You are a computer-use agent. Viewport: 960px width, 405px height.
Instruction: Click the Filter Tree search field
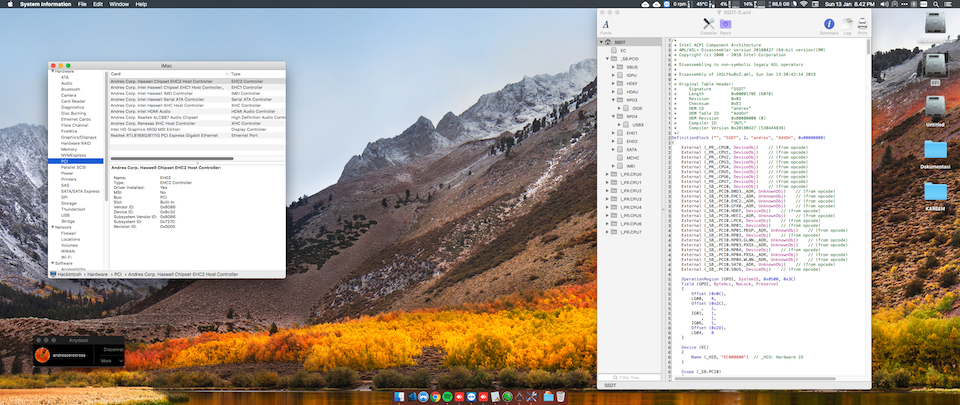[x=629, y=377]
